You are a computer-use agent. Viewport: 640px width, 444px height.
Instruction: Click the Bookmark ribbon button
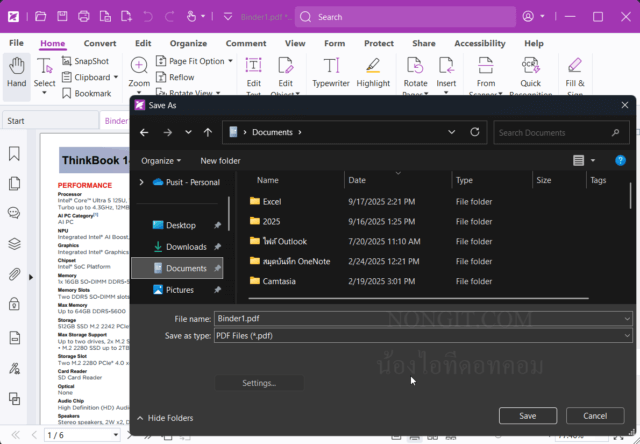pos(87,93)
